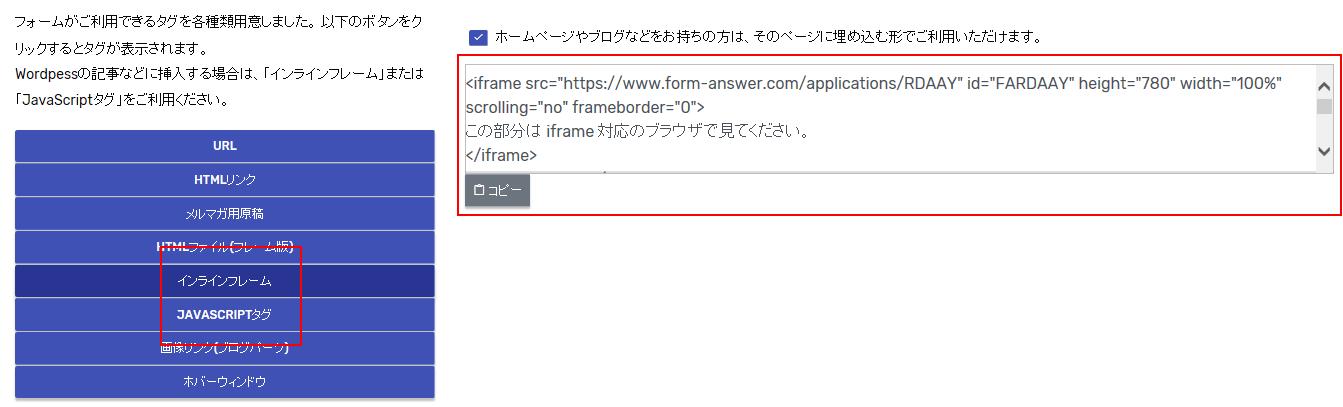Click the scrollbar thumb in the code box
Image resolution: width=1343 pixels, height=407 pixels.
[x=1324, y=106]
